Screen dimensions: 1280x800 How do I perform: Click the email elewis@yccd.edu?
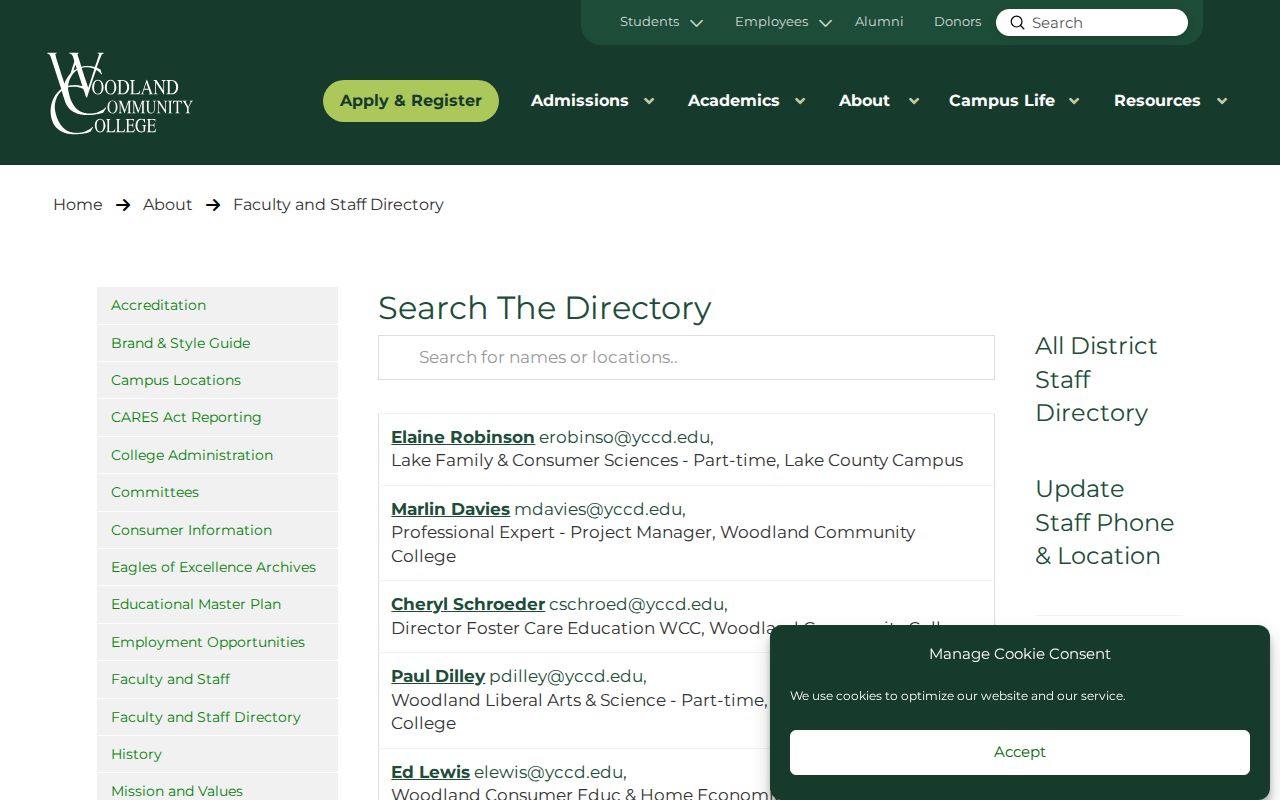coord(549,772)
